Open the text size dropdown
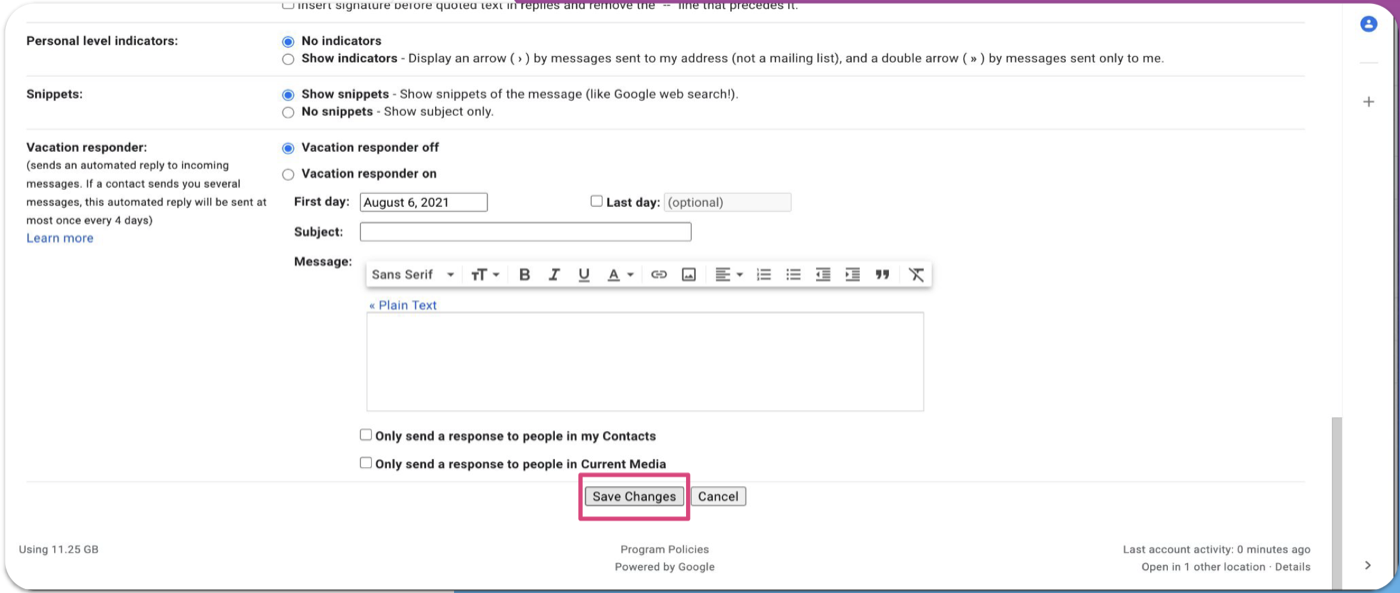Screen dimensions: 1400x593 point(485,275)
